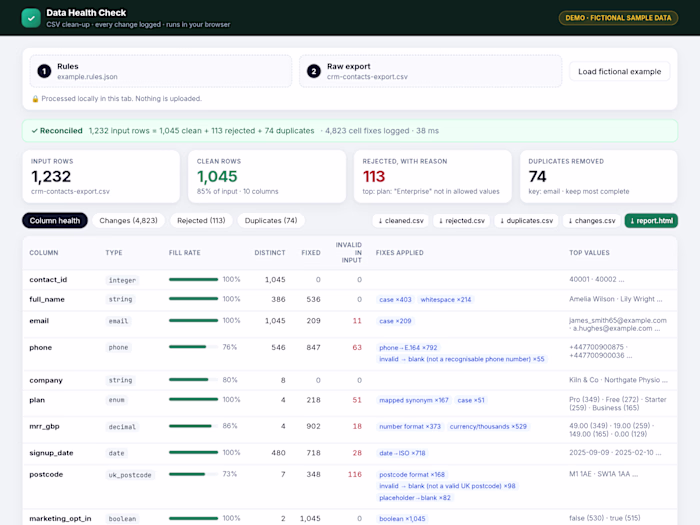Download report.html
The image size is (700, 525).
tap(651, 221)
